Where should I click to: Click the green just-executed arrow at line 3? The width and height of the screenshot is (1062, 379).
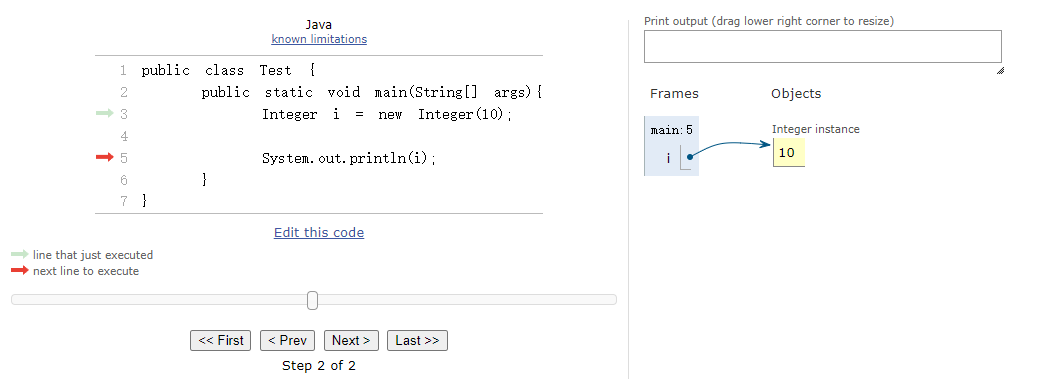[105, 114]
